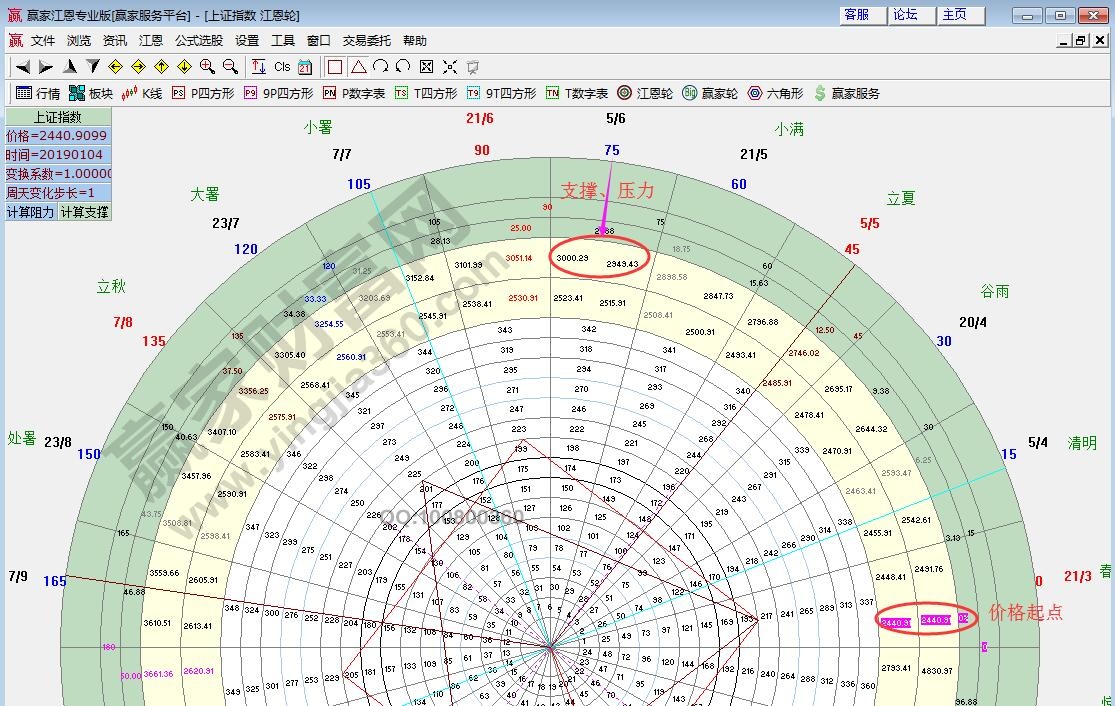Click the yellow left arrow diamond icon

click(115, 67)
